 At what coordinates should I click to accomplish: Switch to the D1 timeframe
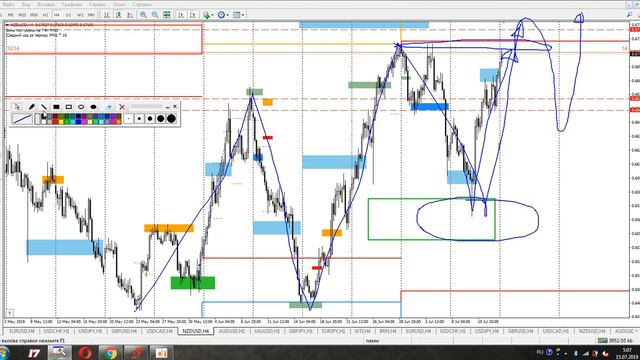[69, 15]
